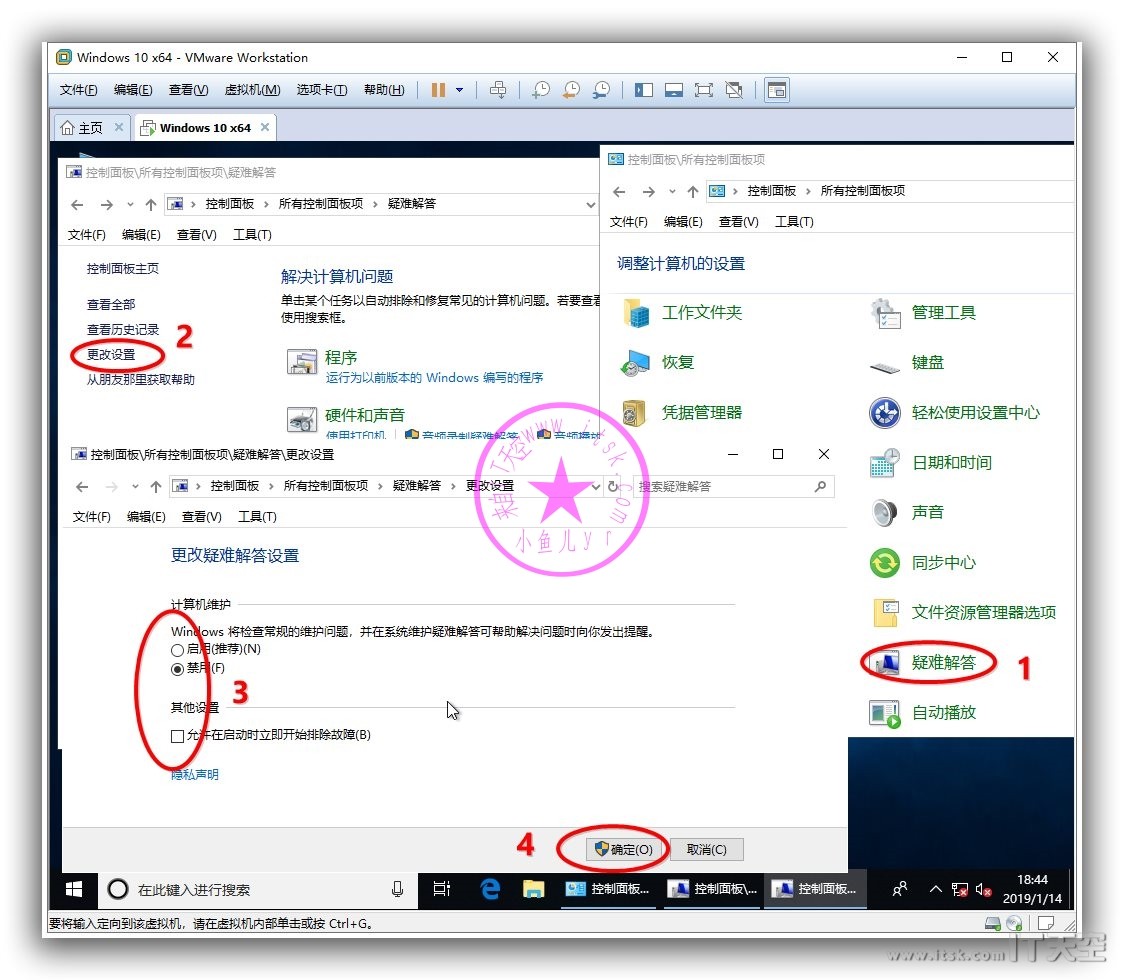
Task: Go back in the 更改设置 window
Action: pyautogui.click(x=82, y=487)
